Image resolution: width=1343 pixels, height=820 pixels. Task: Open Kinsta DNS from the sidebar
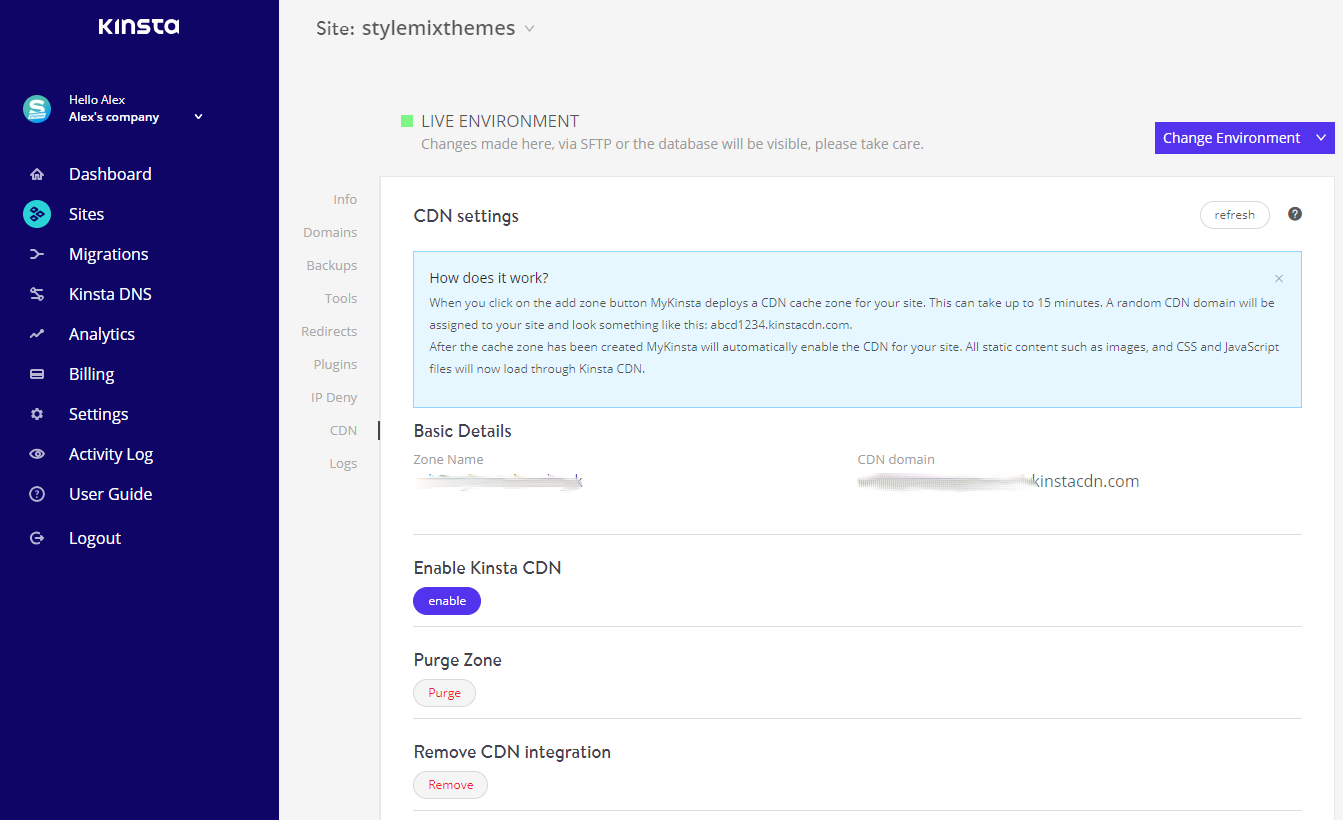point(112,293)
